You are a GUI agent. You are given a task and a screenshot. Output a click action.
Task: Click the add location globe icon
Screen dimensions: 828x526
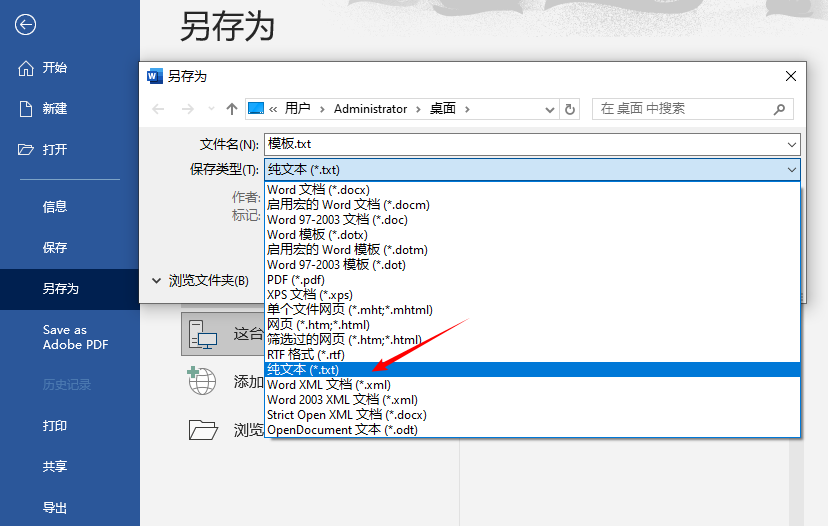coord(202,380)
